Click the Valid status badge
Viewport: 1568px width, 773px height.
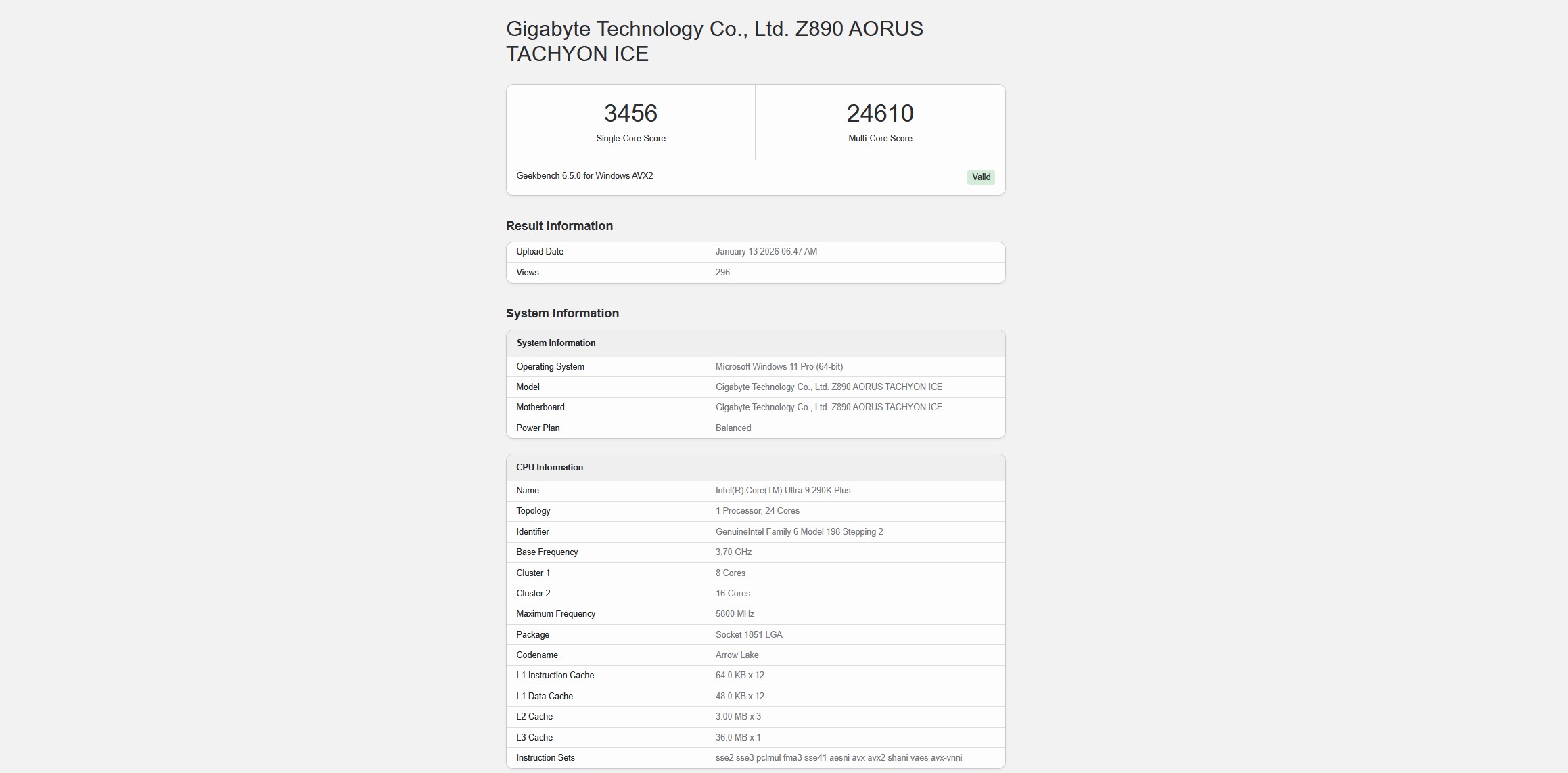(x=981, y=177)
